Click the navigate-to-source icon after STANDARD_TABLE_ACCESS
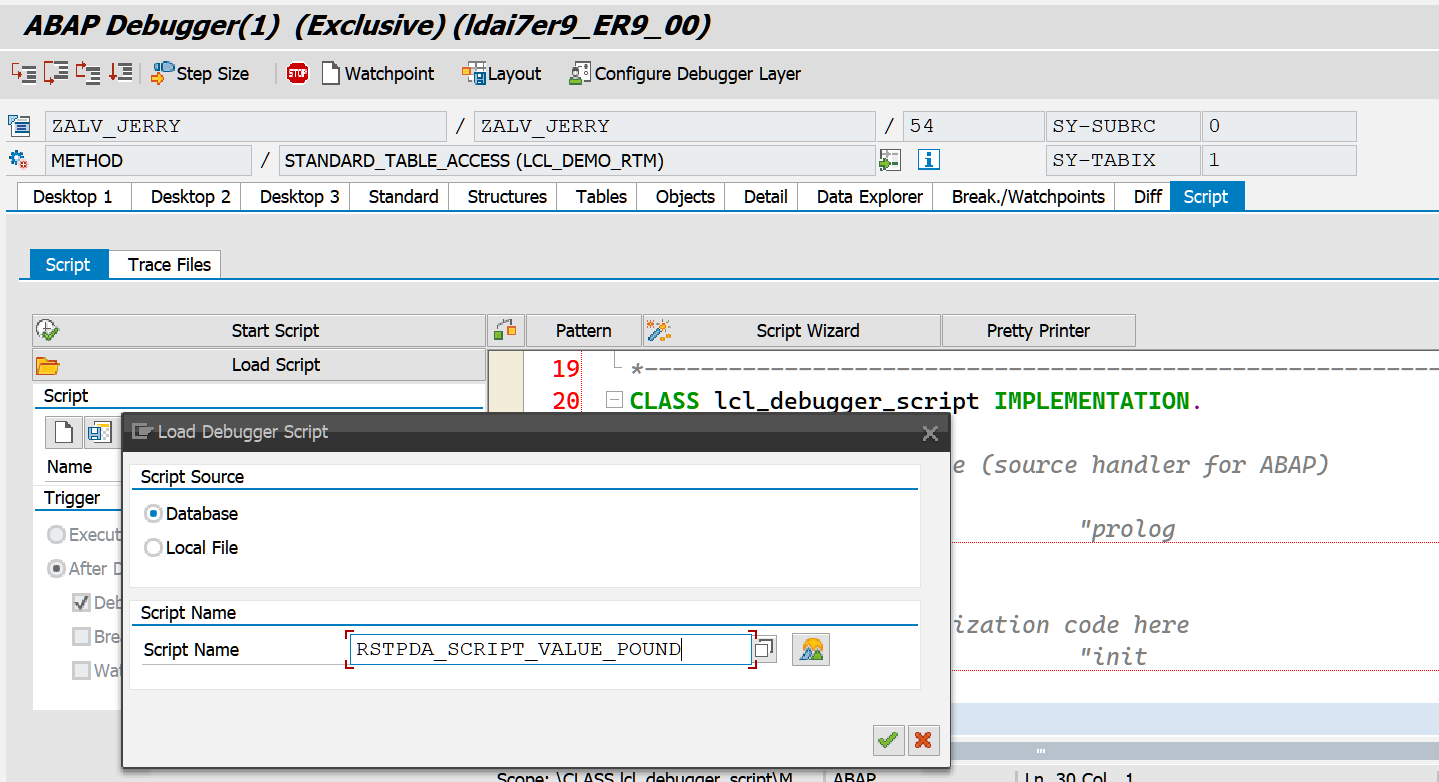 point(890,160)
